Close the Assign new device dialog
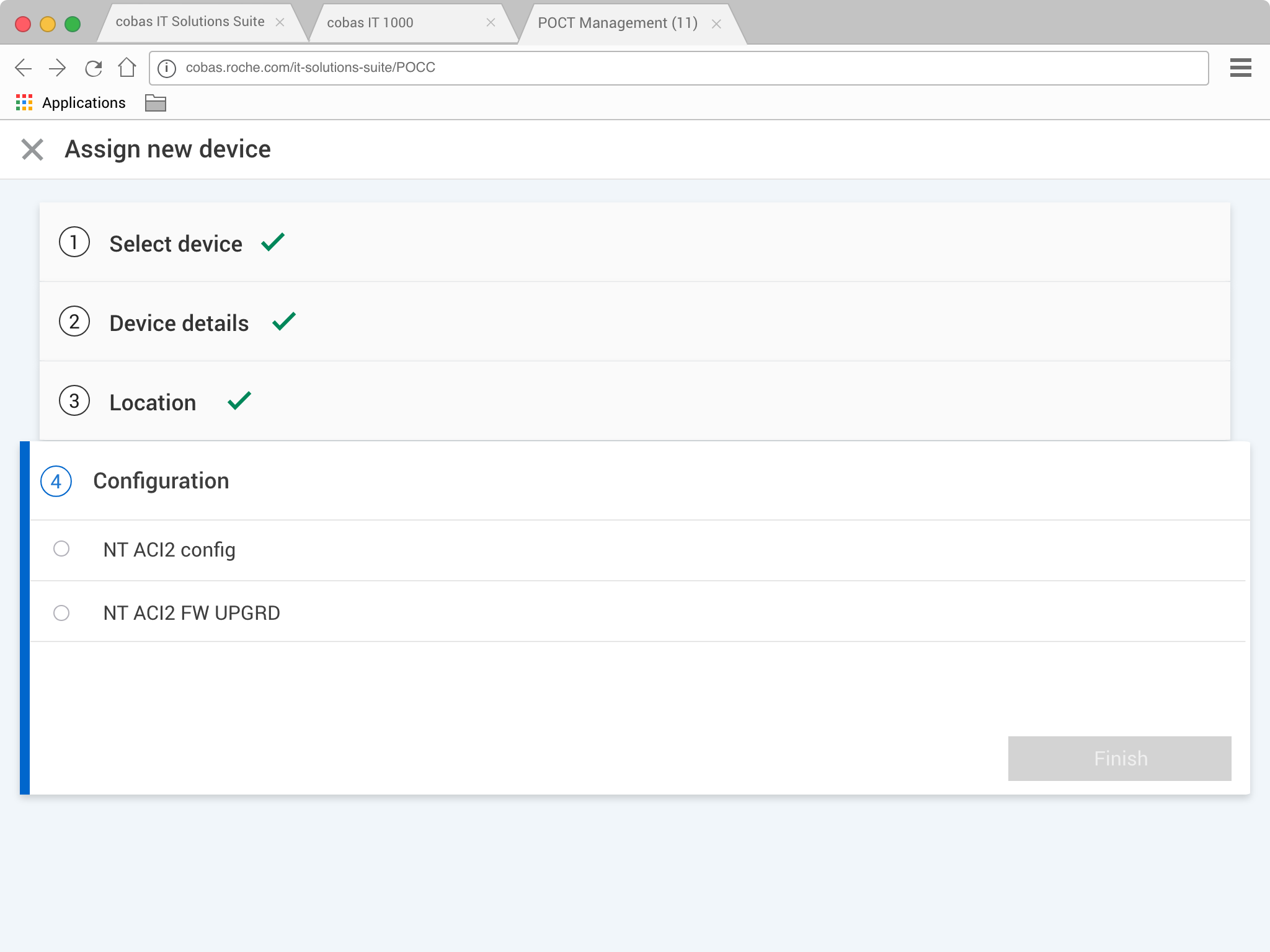This screenshot has width=1270, height=952. 32,149
